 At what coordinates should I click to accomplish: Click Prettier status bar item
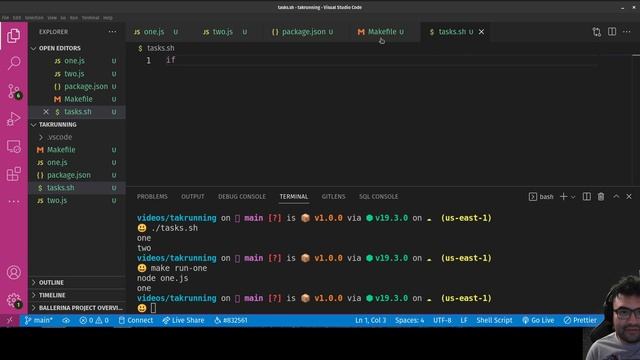click(580, 320)
